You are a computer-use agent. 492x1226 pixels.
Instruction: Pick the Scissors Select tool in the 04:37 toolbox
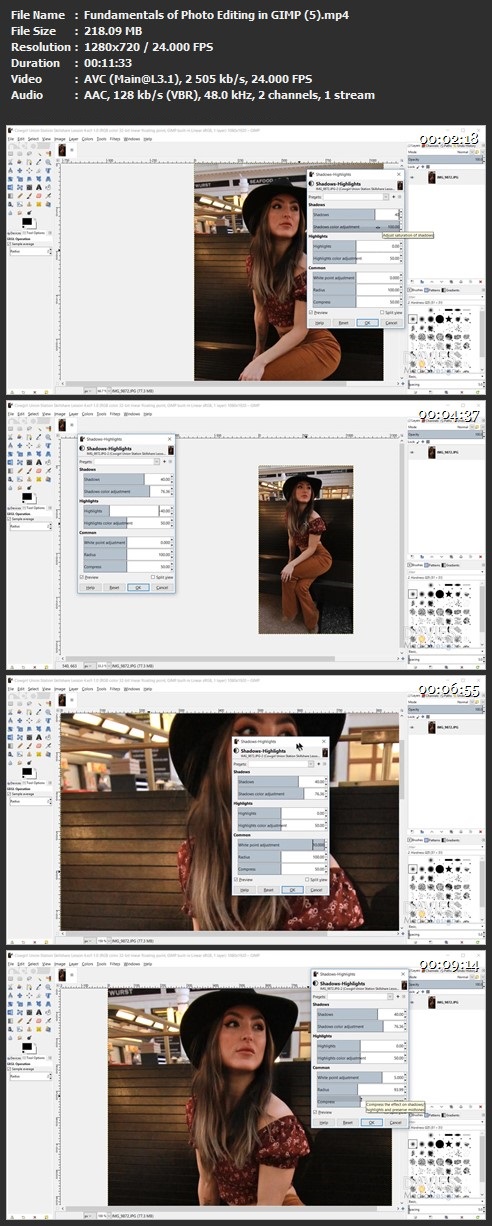coord(10,438)
